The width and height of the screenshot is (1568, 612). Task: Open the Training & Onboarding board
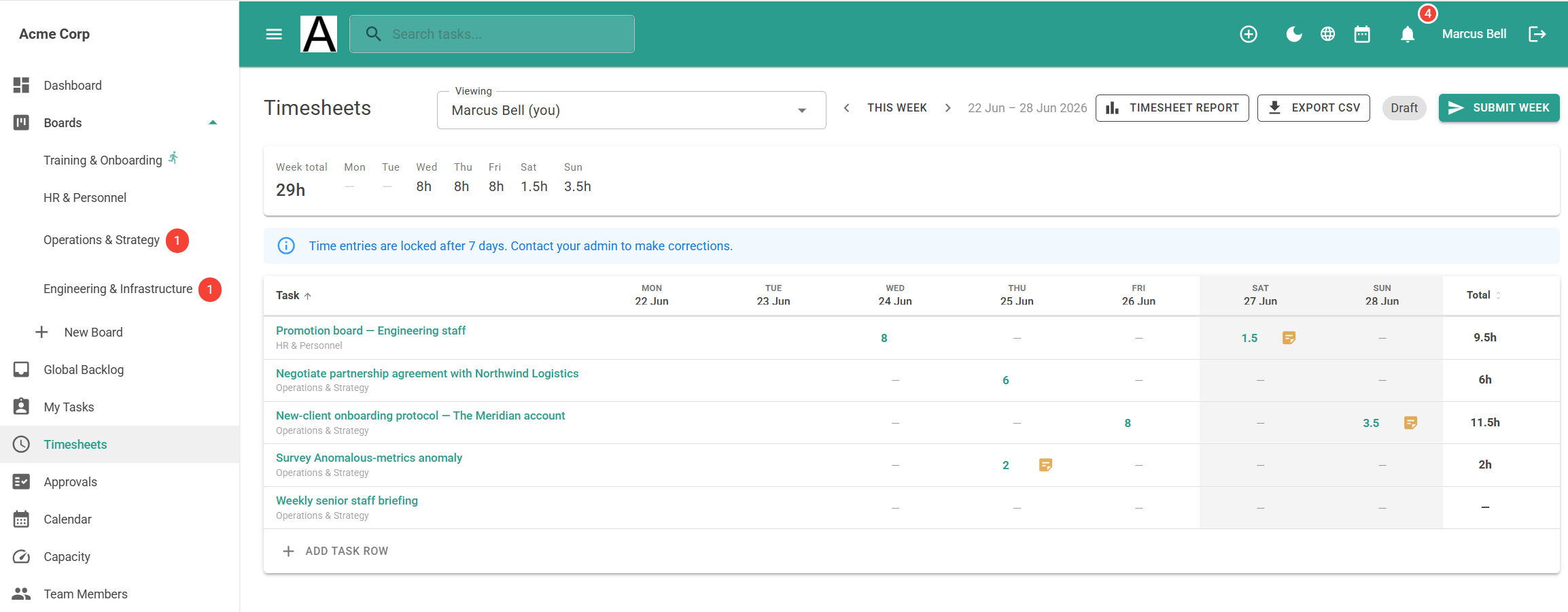[103, 160]
